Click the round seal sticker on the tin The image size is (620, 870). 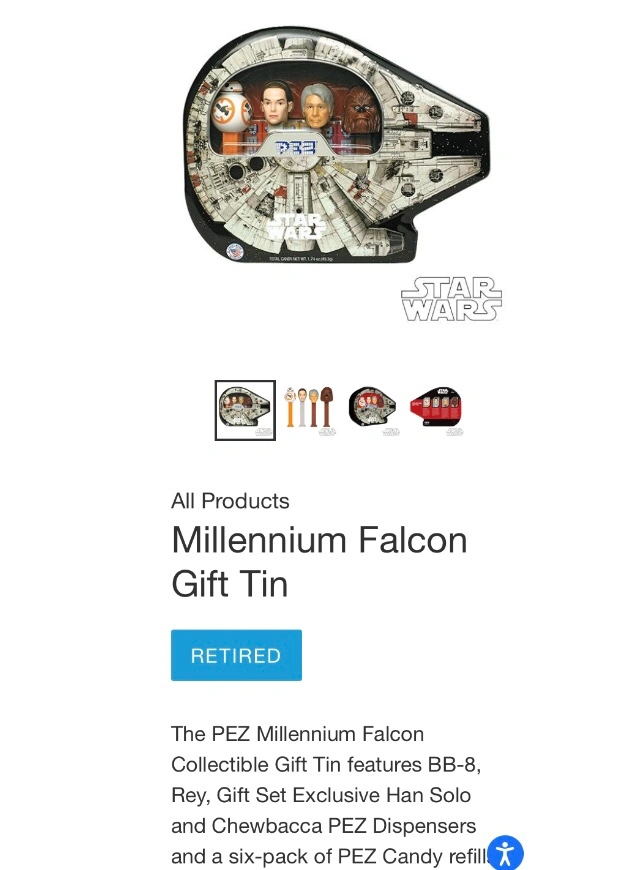(235, 251)
